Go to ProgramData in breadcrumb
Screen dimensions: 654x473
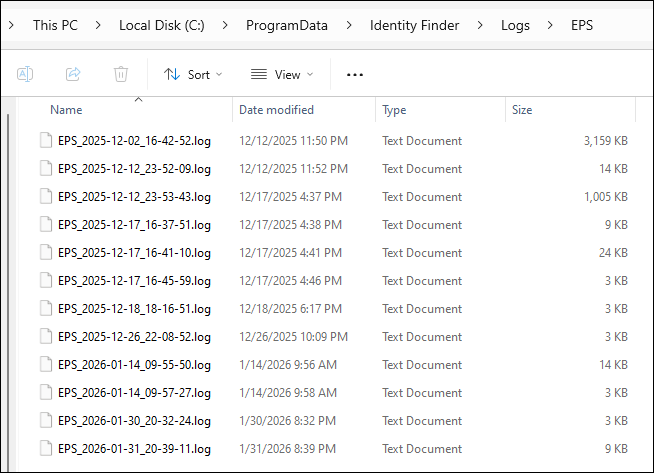(x=287, y=25)
